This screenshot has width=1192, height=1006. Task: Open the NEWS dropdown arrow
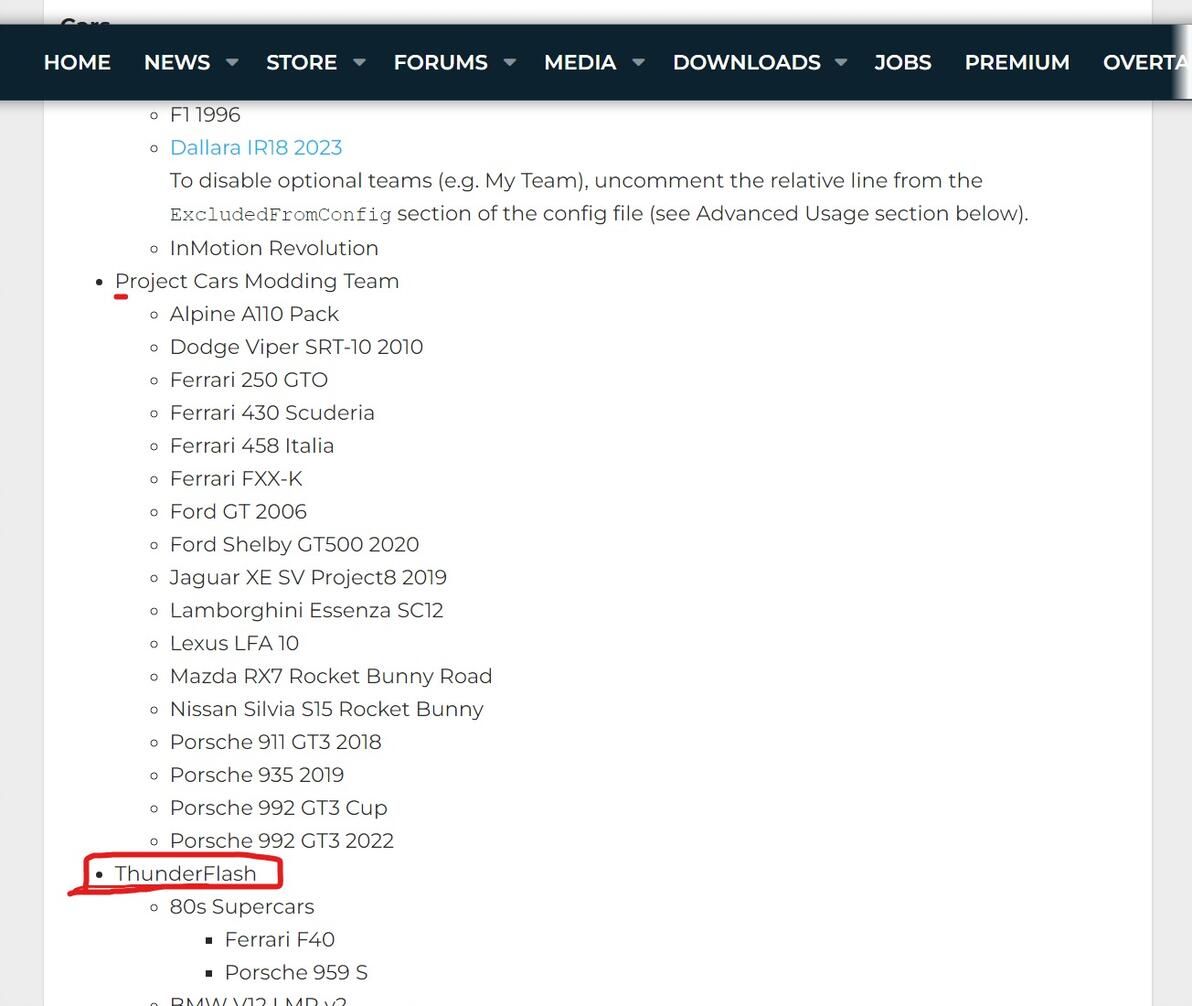232,62
